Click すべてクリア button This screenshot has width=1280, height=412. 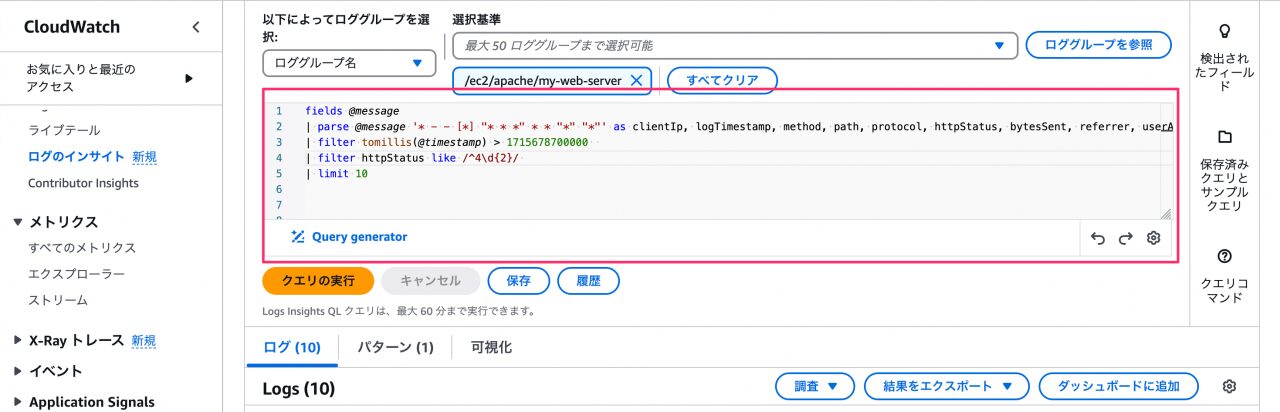coord(722,81)
